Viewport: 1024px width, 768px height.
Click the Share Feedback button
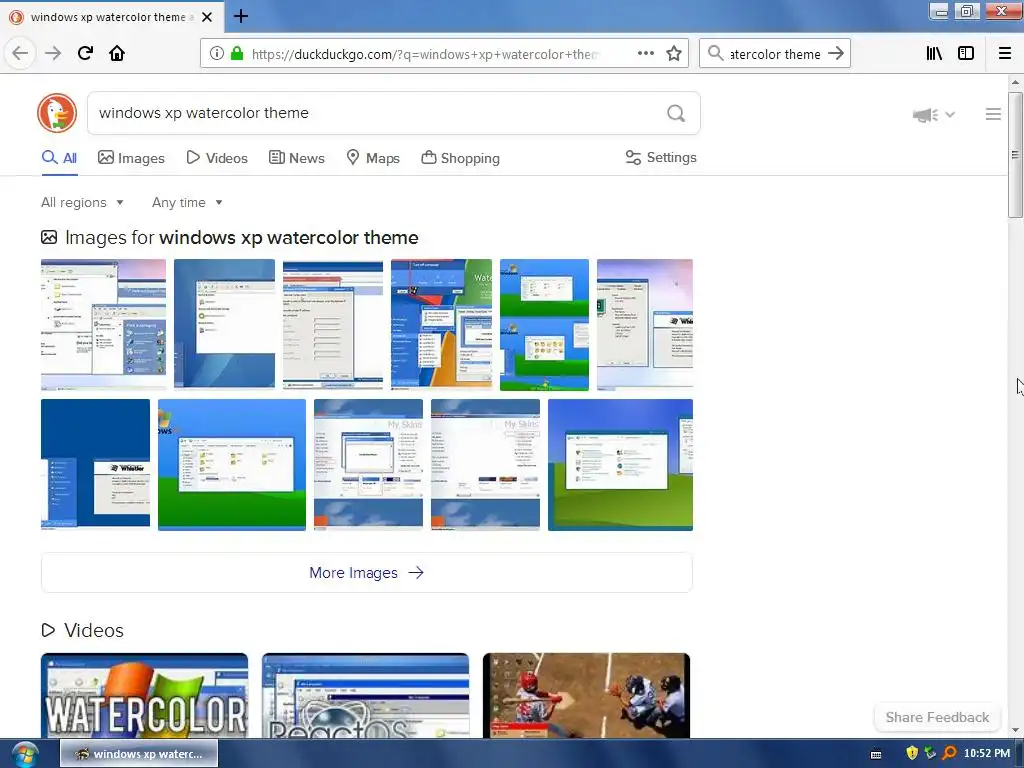(937, 717)
